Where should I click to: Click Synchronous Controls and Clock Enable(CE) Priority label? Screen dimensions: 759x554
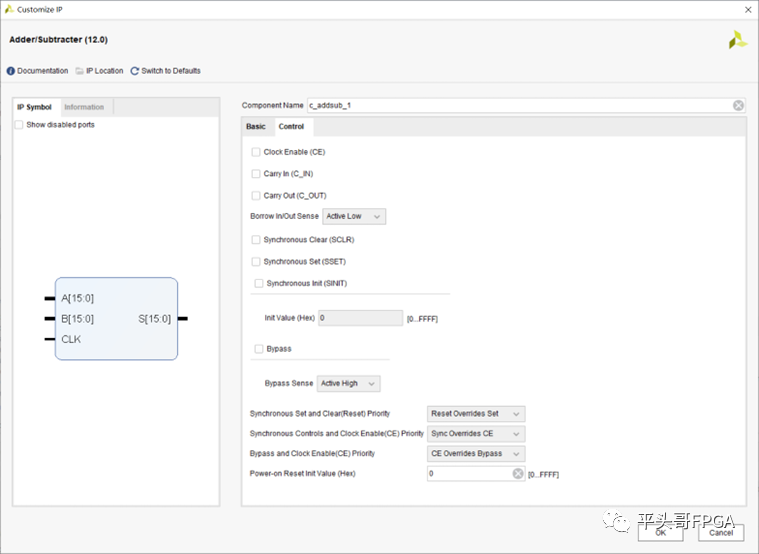tap(337, 433)
